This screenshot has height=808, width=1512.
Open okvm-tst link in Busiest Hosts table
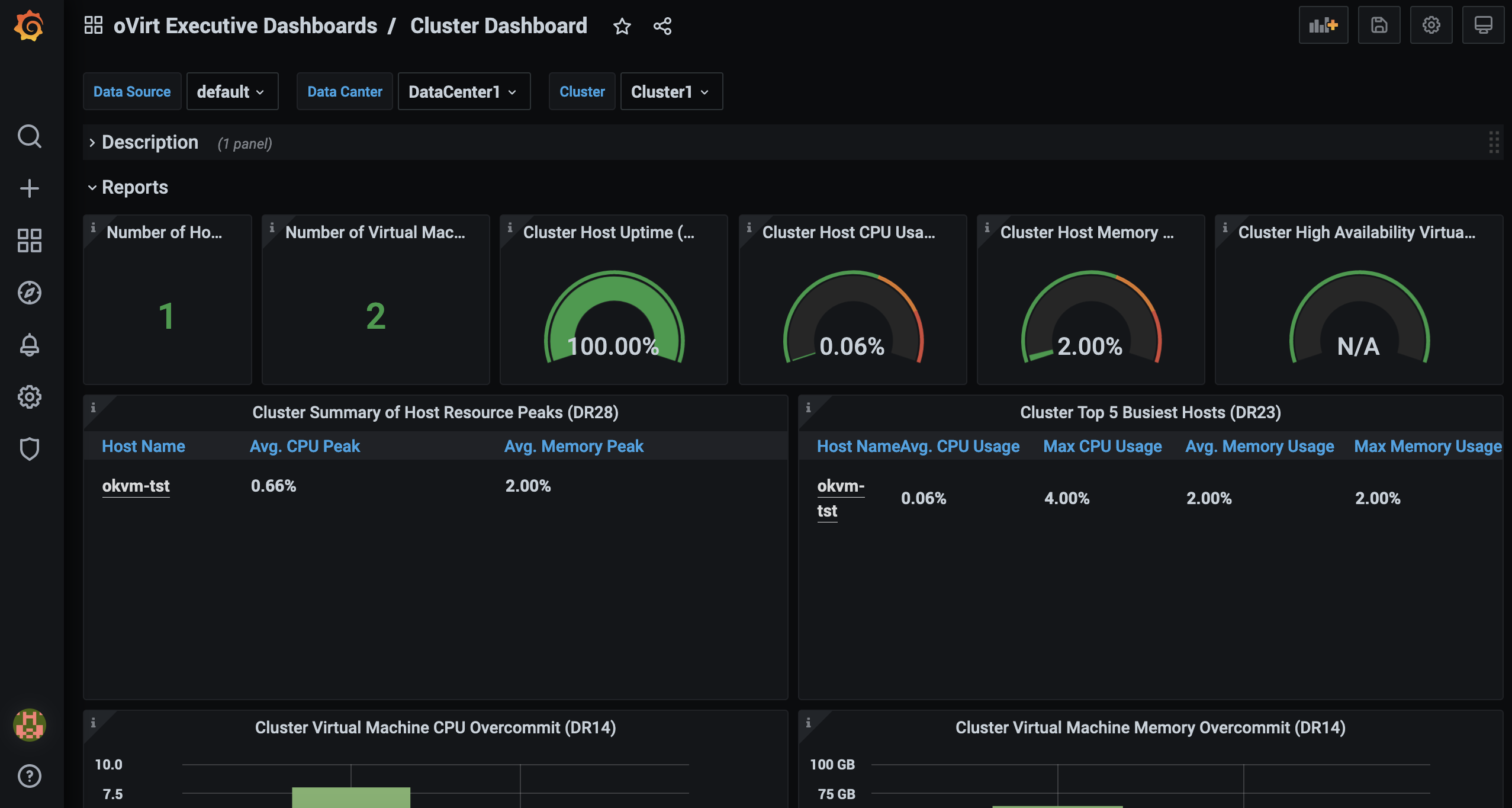click(840, 498)
